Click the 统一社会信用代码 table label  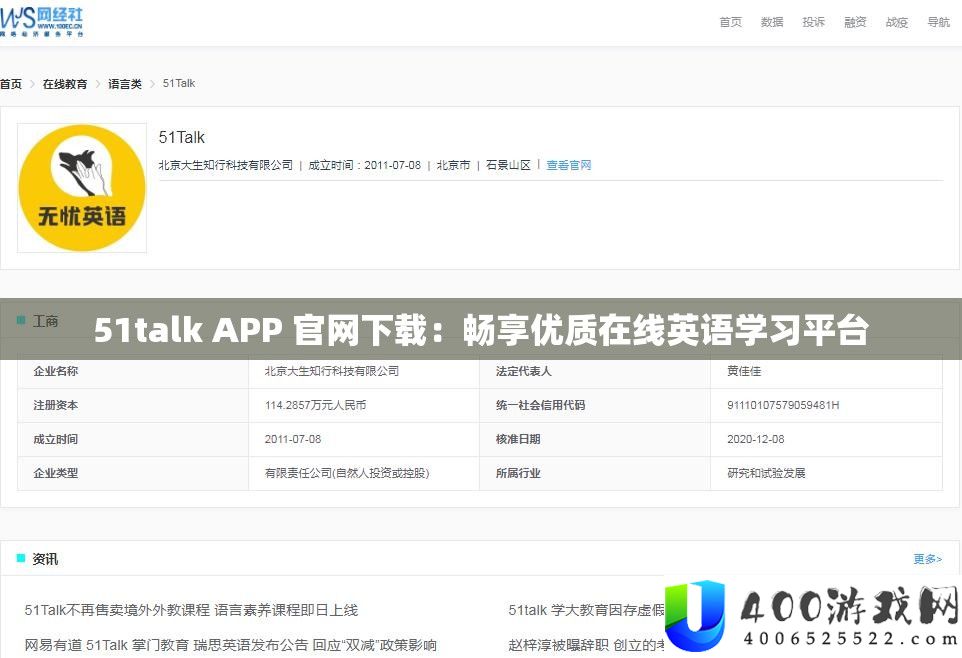coord(541,405)
